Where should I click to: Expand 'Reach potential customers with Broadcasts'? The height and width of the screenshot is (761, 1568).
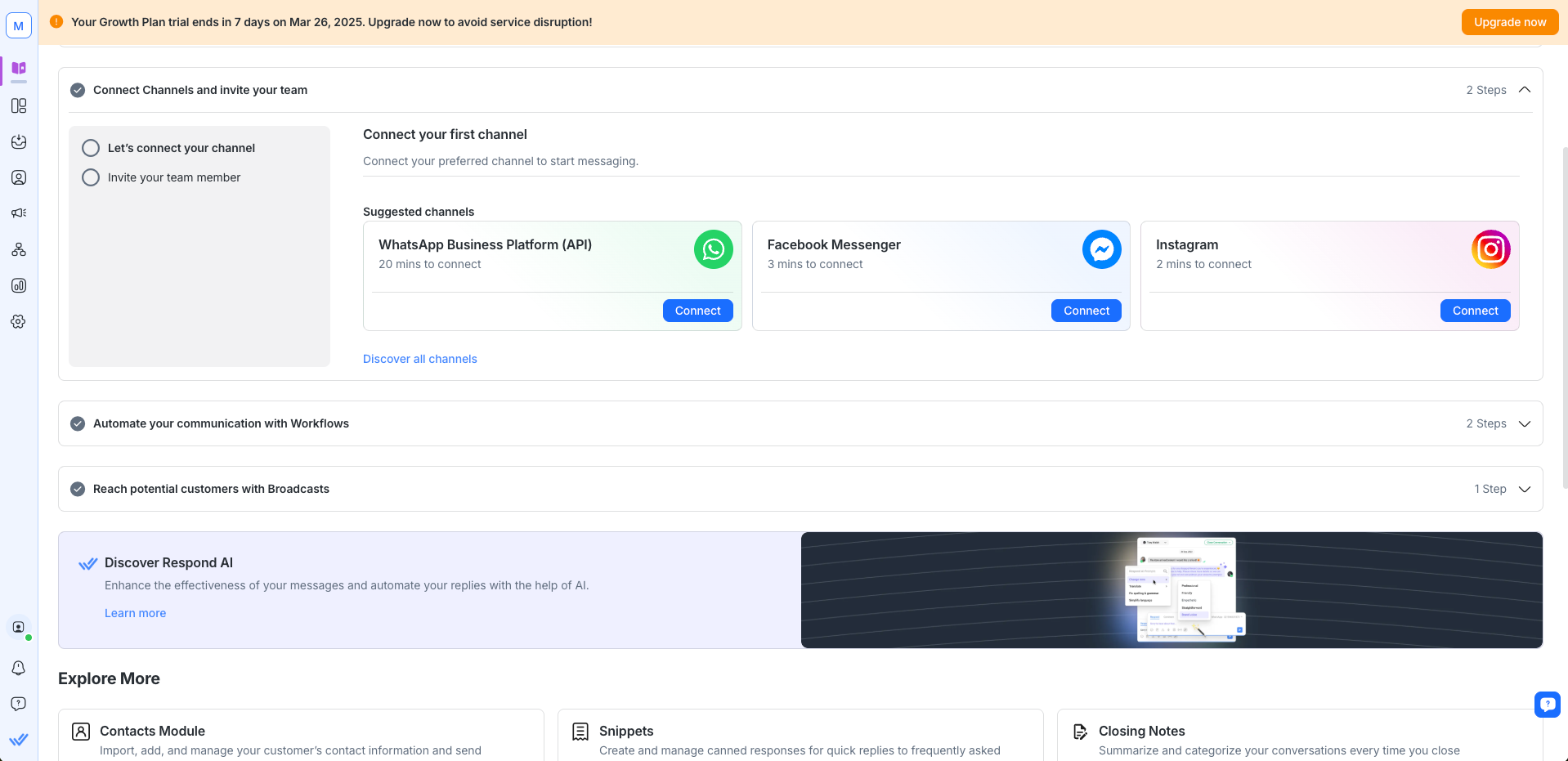pos(1524,489)
